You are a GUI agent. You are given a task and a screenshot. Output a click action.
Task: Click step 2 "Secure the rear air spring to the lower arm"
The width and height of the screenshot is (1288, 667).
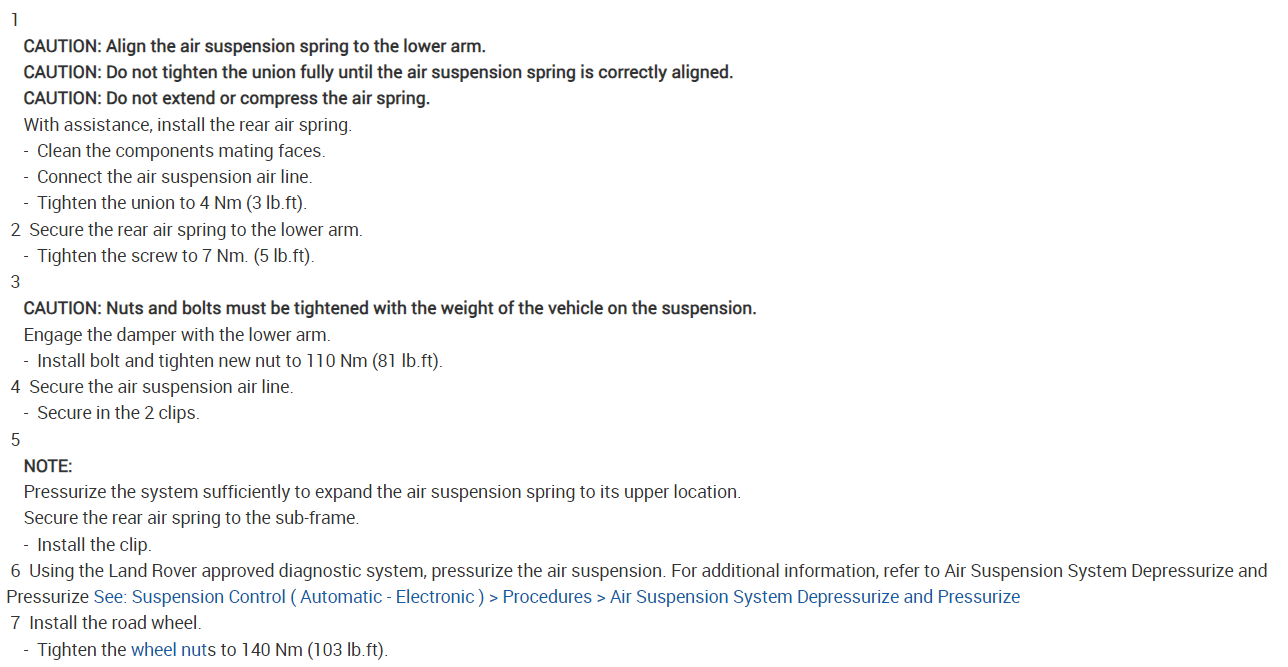tap(195, 229)
